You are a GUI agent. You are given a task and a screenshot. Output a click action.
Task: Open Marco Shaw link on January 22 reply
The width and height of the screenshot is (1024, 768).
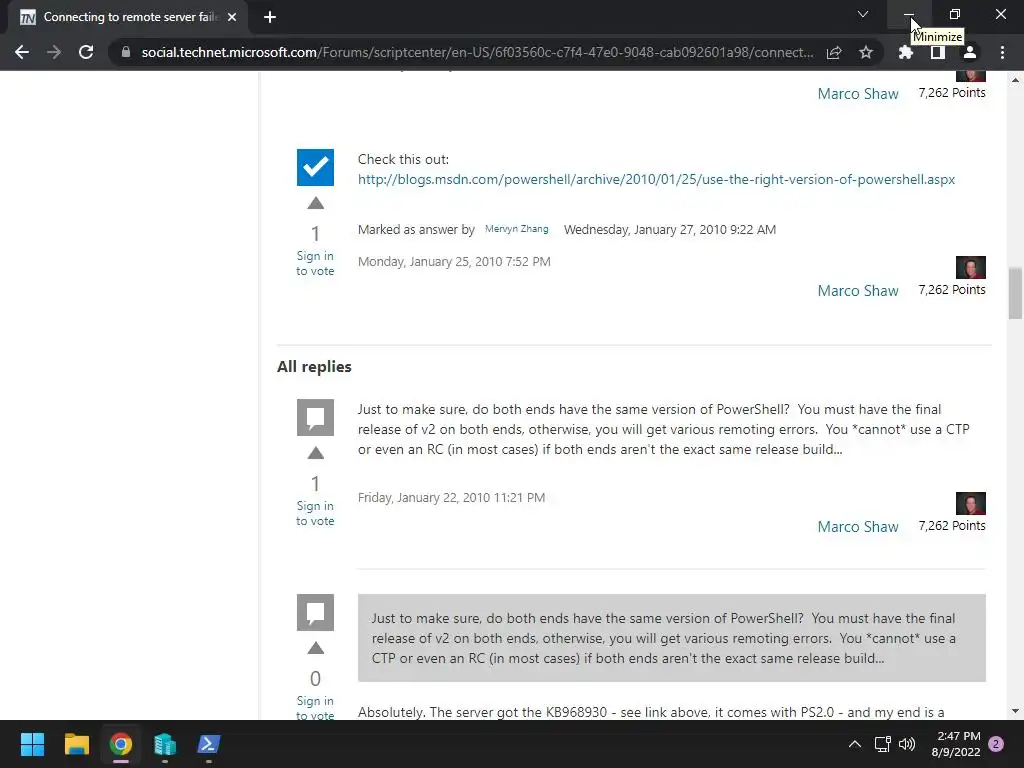coord(858,526)
